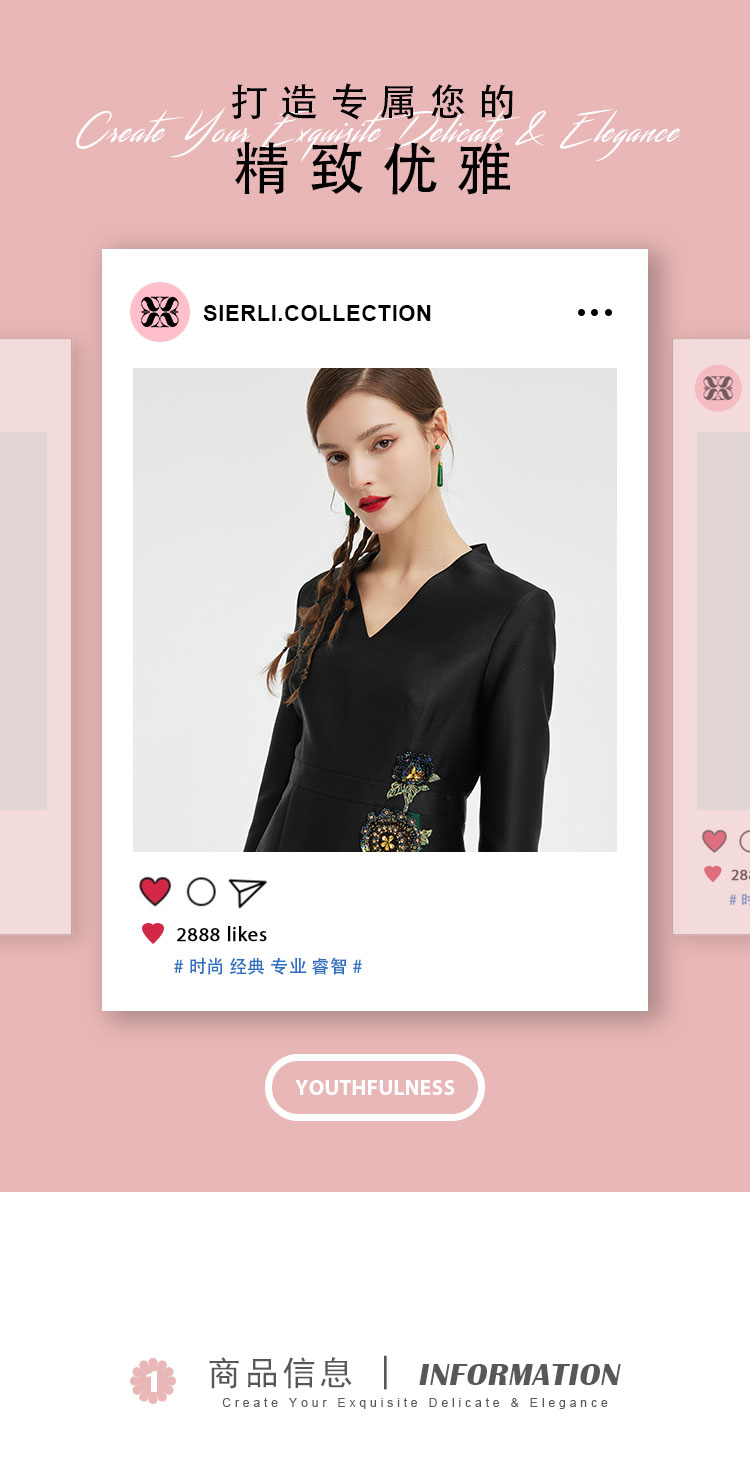750x1461 pixels.
Task: Click the 商品信息 section heading
Action: click(x=280, y=1373)
